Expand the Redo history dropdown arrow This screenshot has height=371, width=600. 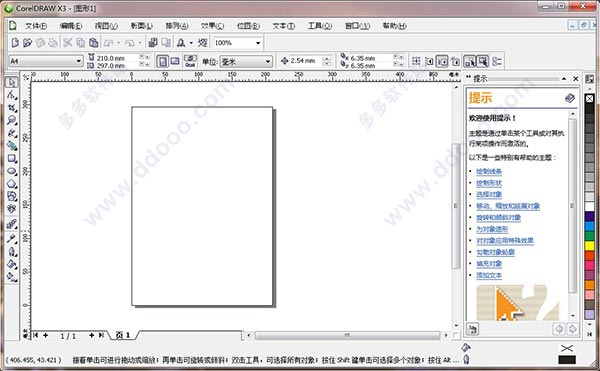click(140, 43)
